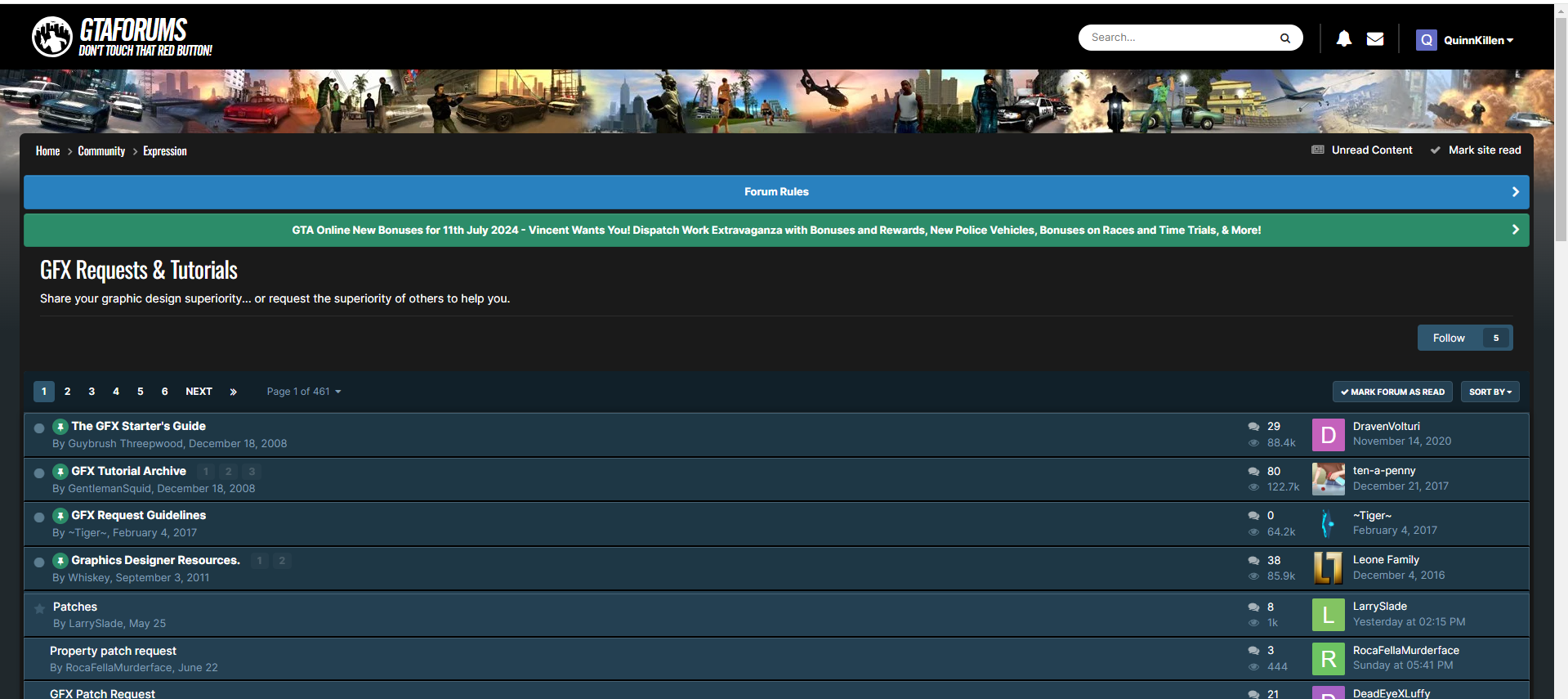Open the Graphics Designer Resources topic
The width and height of the screenshot is (1568, 699).
[x=155, y=560]
